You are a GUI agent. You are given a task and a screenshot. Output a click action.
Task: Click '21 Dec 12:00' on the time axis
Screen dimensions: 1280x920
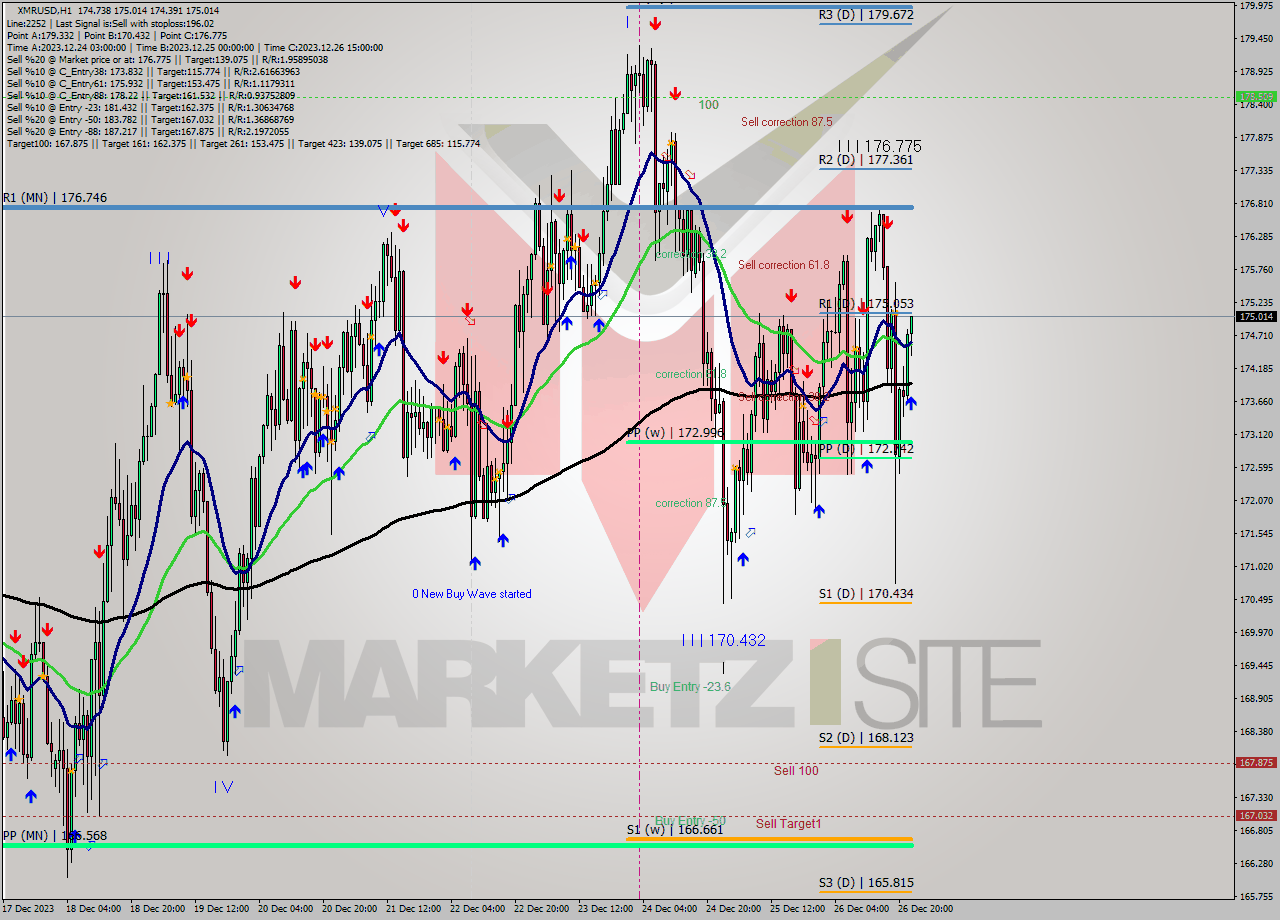(413, 909)
